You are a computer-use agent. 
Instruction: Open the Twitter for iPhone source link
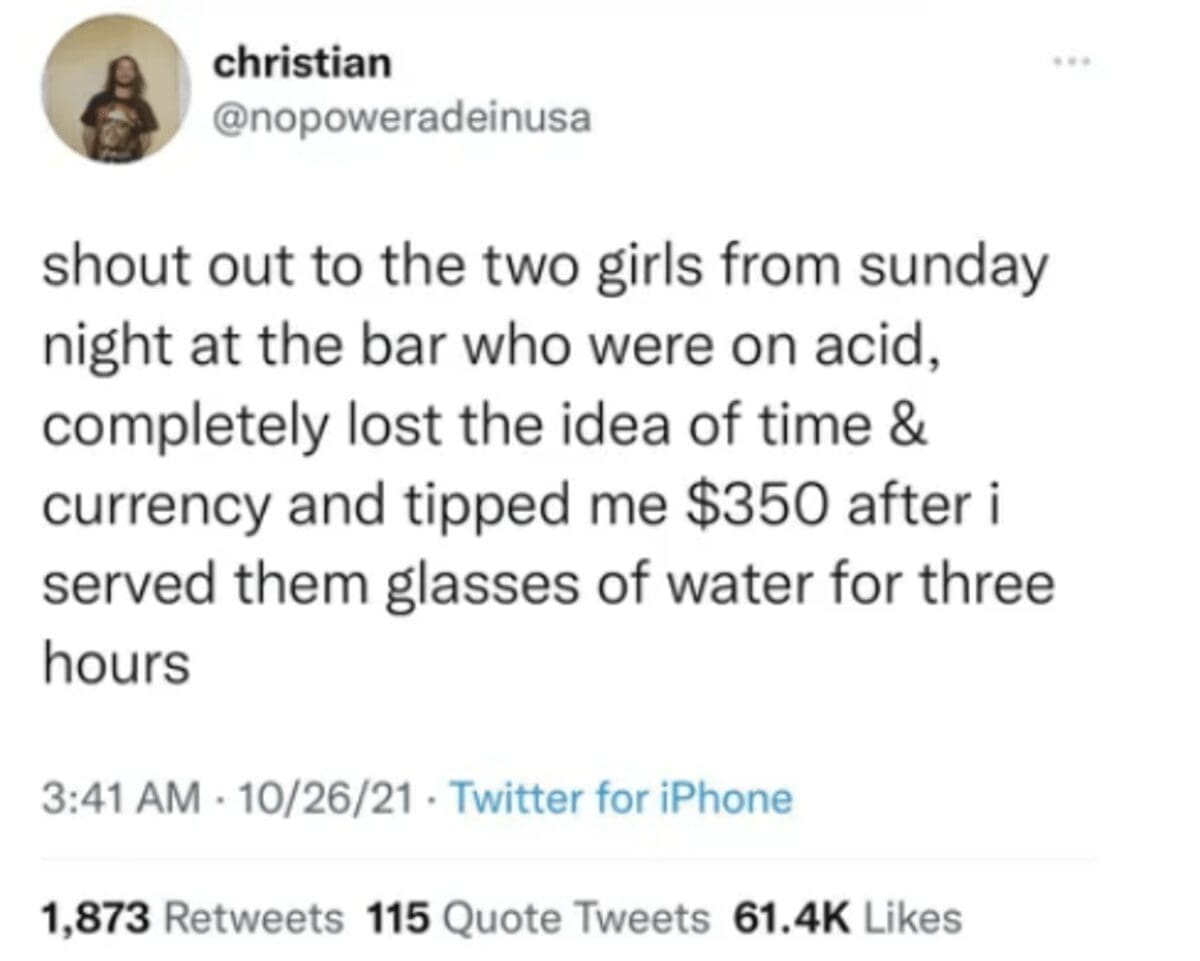pyautogui.click(x=622, y=799)
